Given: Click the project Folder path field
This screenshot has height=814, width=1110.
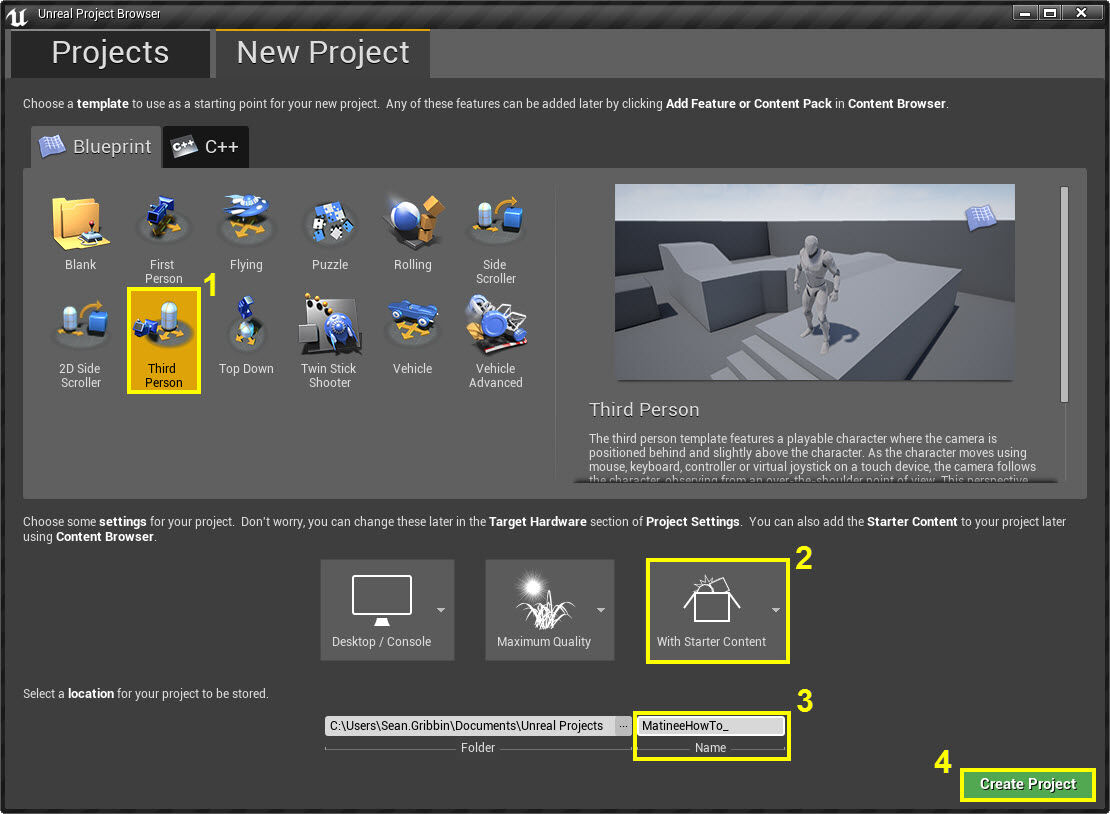Looking at the screenshot, I should [x=470, y=726].
